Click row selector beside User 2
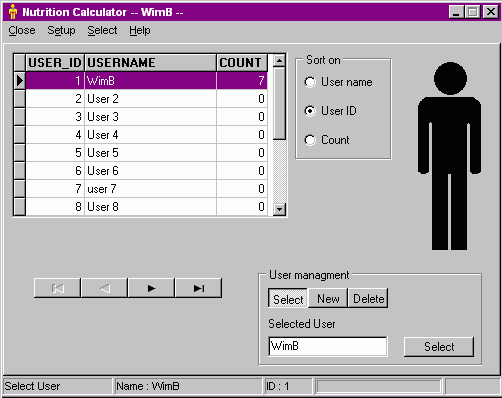 [20, 99]
